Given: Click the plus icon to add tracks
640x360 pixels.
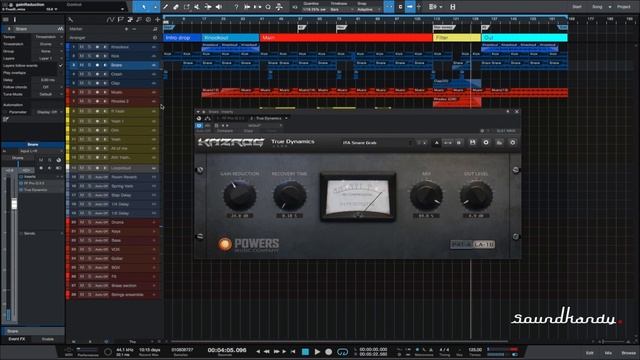Looking at the screenshot, I should point(158,20).
